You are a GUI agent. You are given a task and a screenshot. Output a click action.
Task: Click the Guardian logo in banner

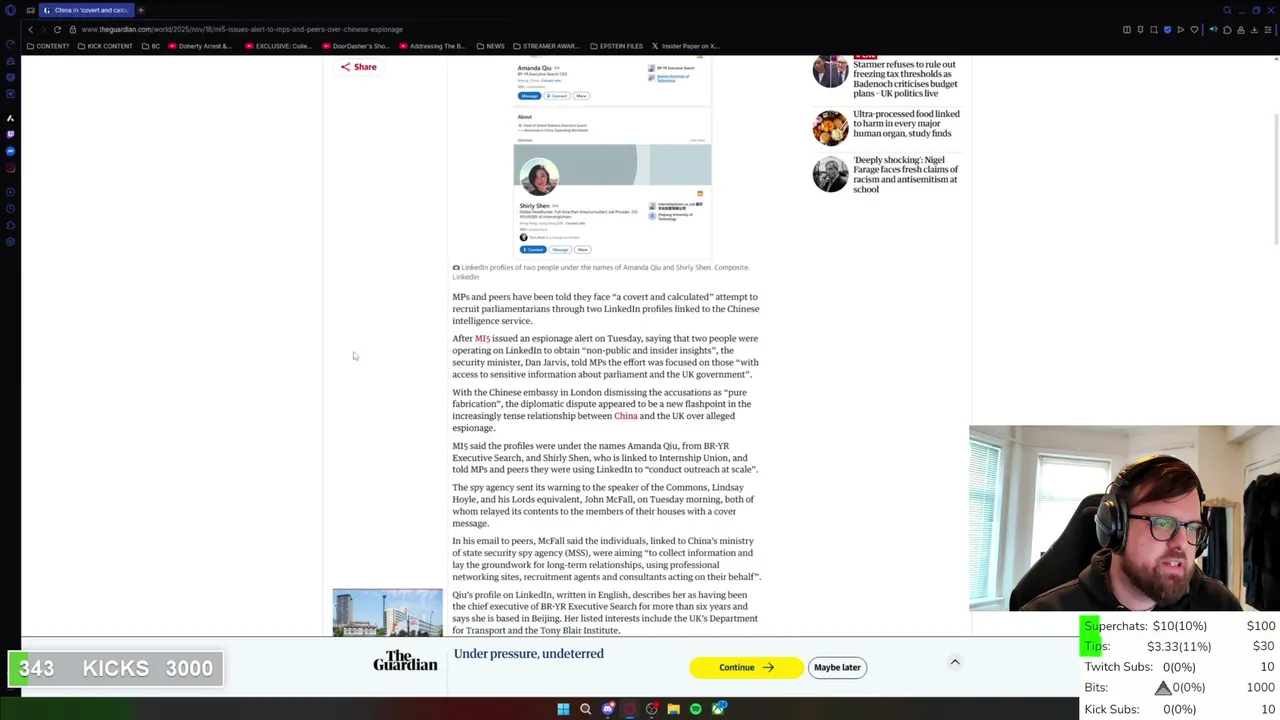[405, 661]
